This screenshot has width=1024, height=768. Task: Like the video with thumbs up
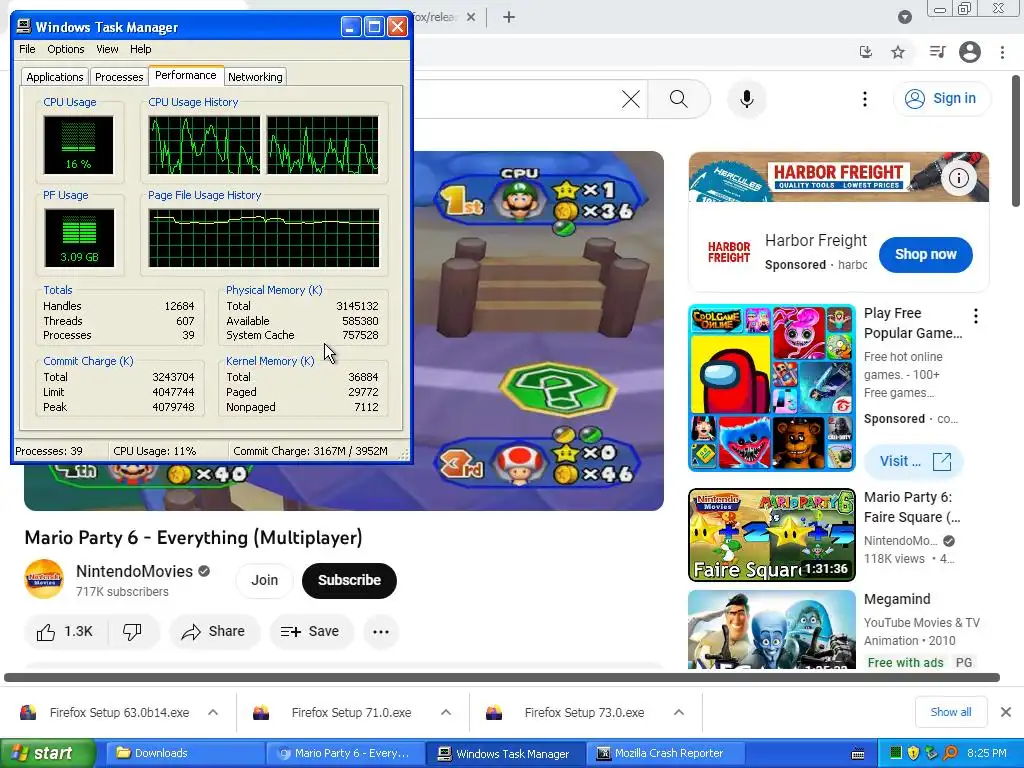65,632
